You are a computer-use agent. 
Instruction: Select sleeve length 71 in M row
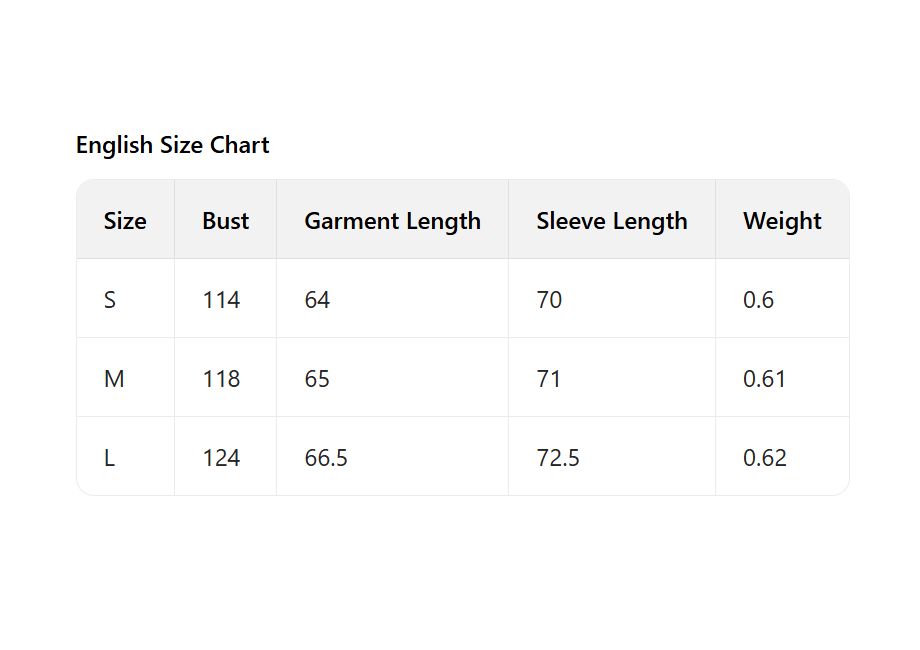pyautogui.click(x=549, y=379)
